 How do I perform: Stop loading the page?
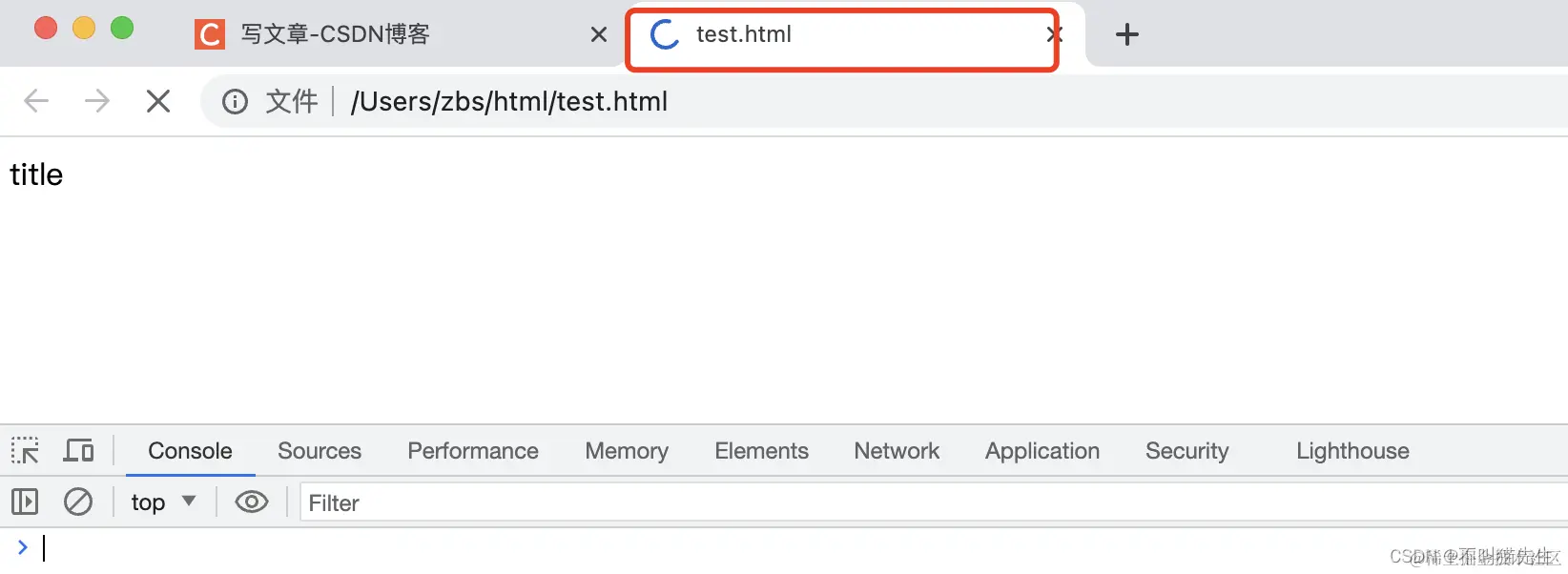pos(158,101)
